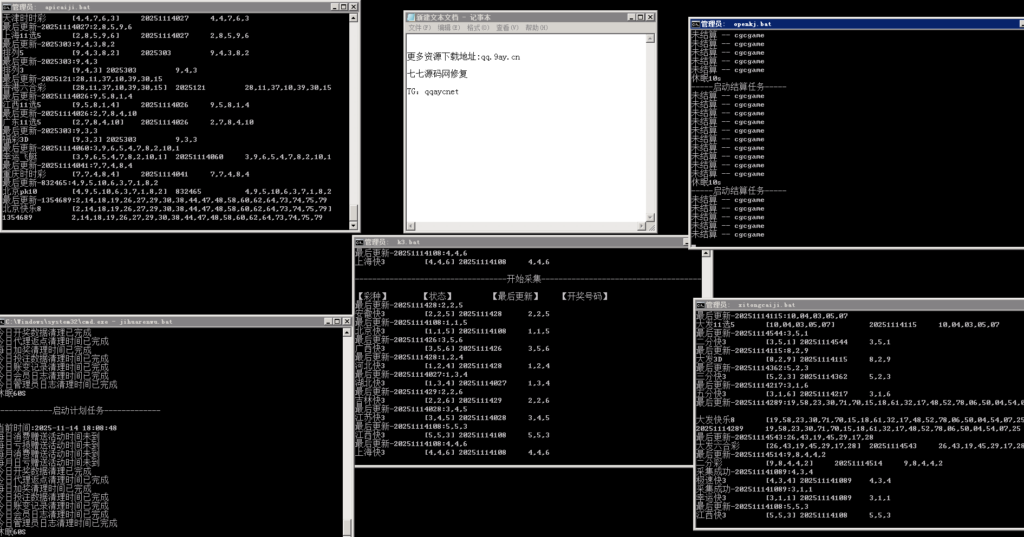Open the 帮助 menu in Notepad
The width and height of the screenshot is (1024, 537).
click(537, 29)
